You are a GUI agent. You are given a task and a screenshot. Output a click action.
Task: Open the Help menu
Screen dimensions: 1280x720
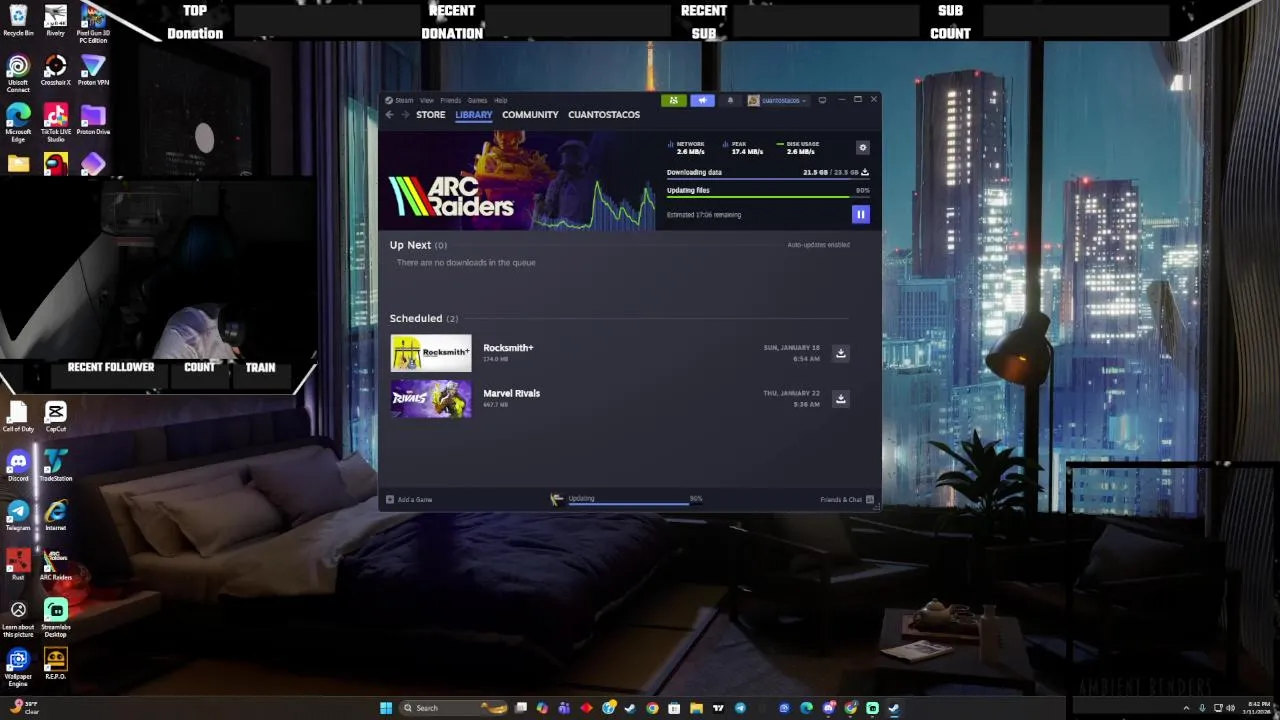coord(501,100)
